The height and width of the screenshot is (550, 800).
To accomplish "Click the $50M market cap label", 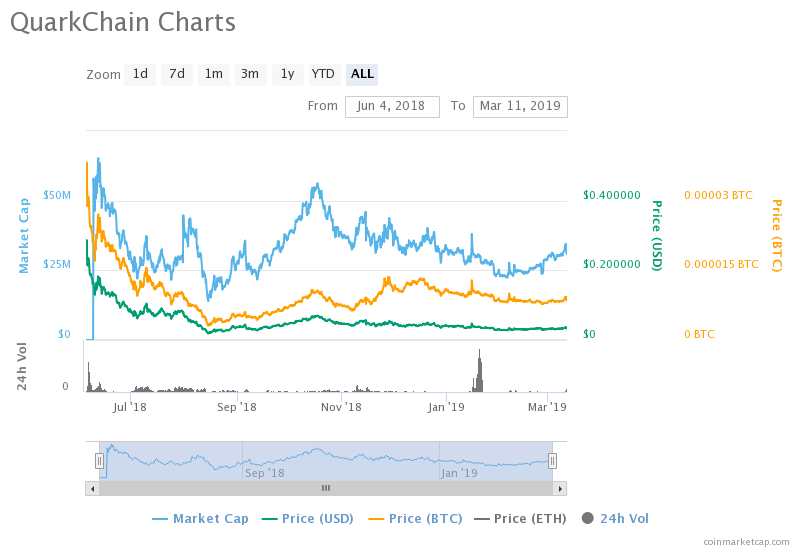I will (x=57, y=195).
